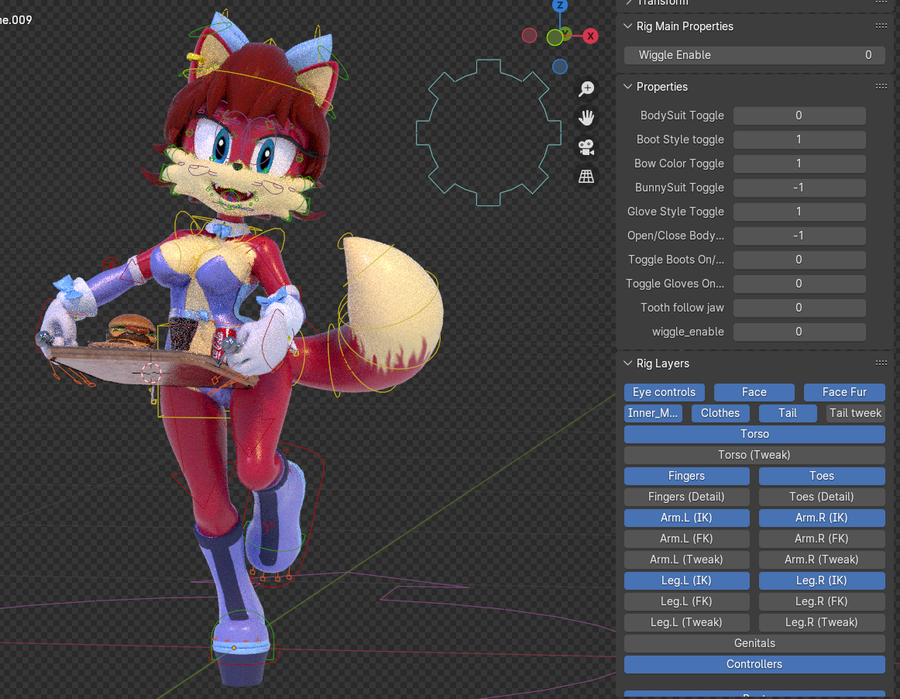Select the Zoom viewport icon
The width and height of the screenshot is (900, 699).
586,88
